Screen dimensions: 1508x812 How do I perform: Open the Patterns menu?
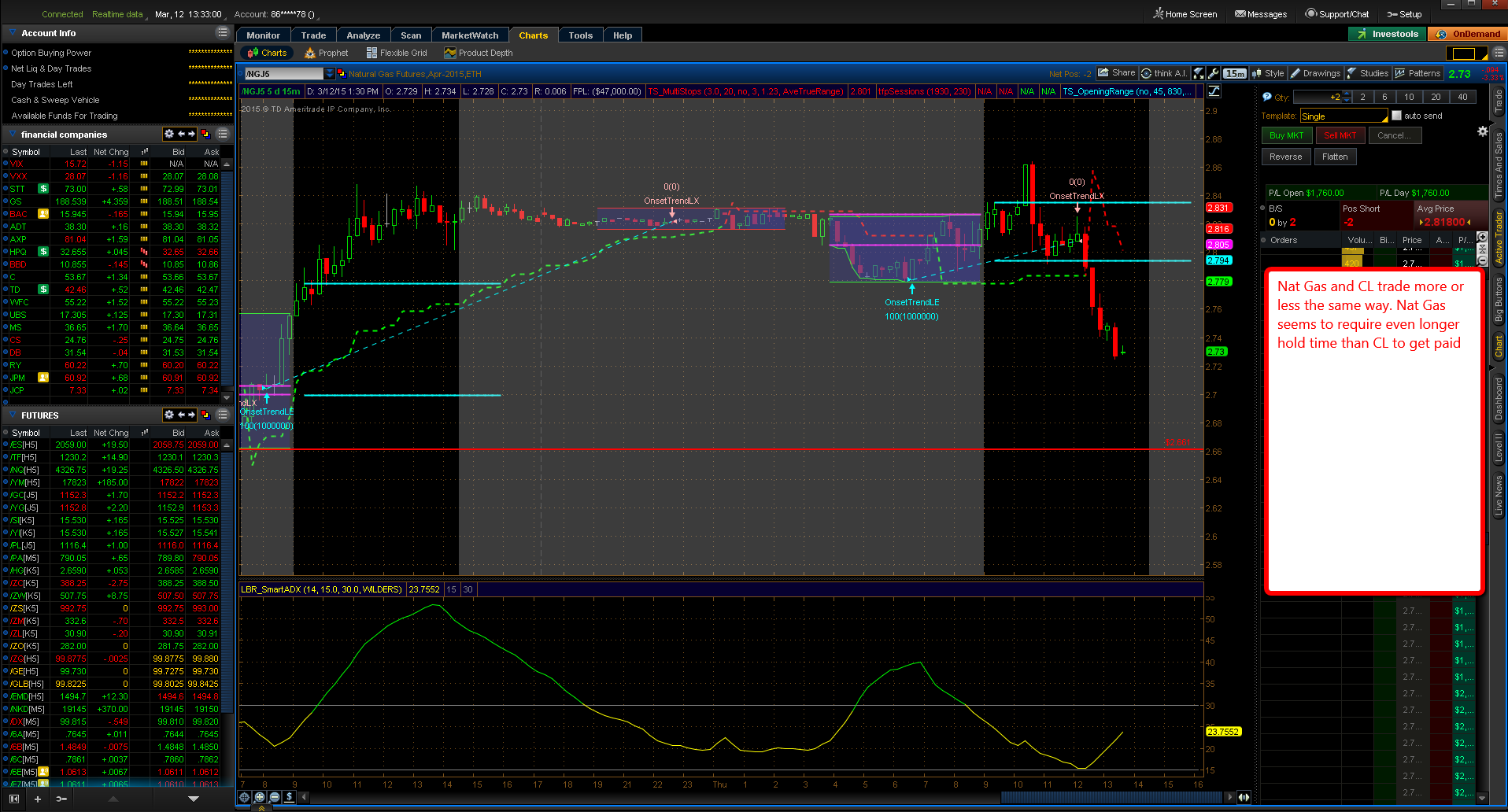1417,73
